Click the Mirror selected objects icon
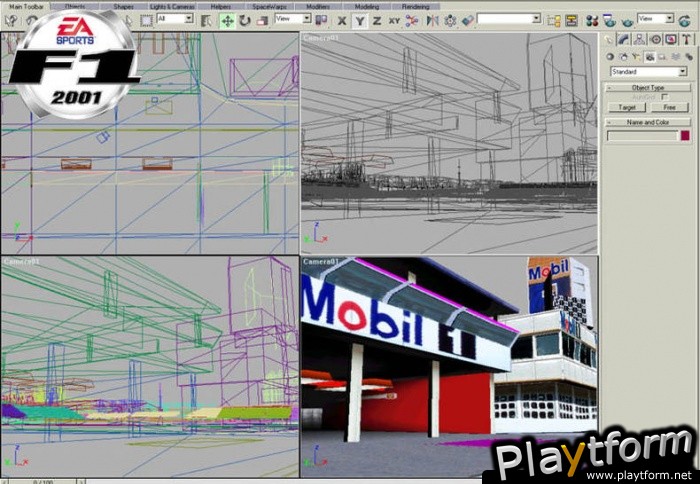Image resolution: width=700 pixels, height=484 pixels. click(433, 21)
